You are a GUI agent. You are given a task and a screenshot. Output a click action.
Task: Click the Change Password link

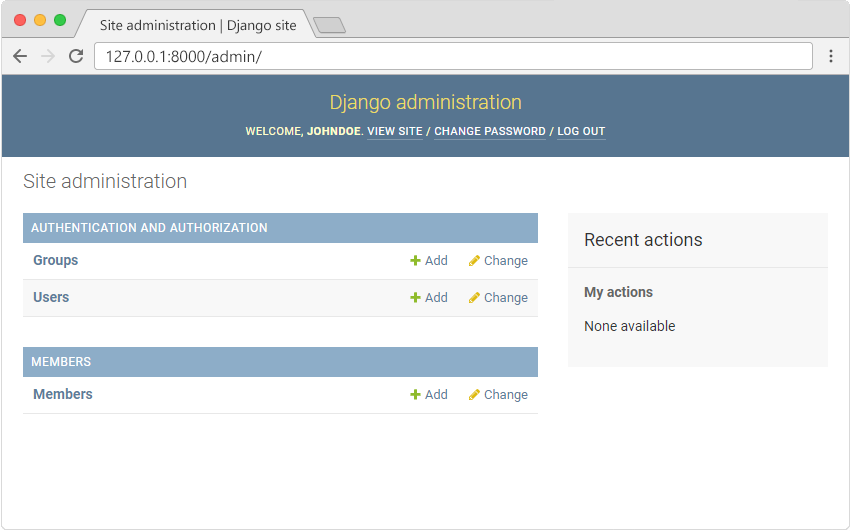point(489,131)
